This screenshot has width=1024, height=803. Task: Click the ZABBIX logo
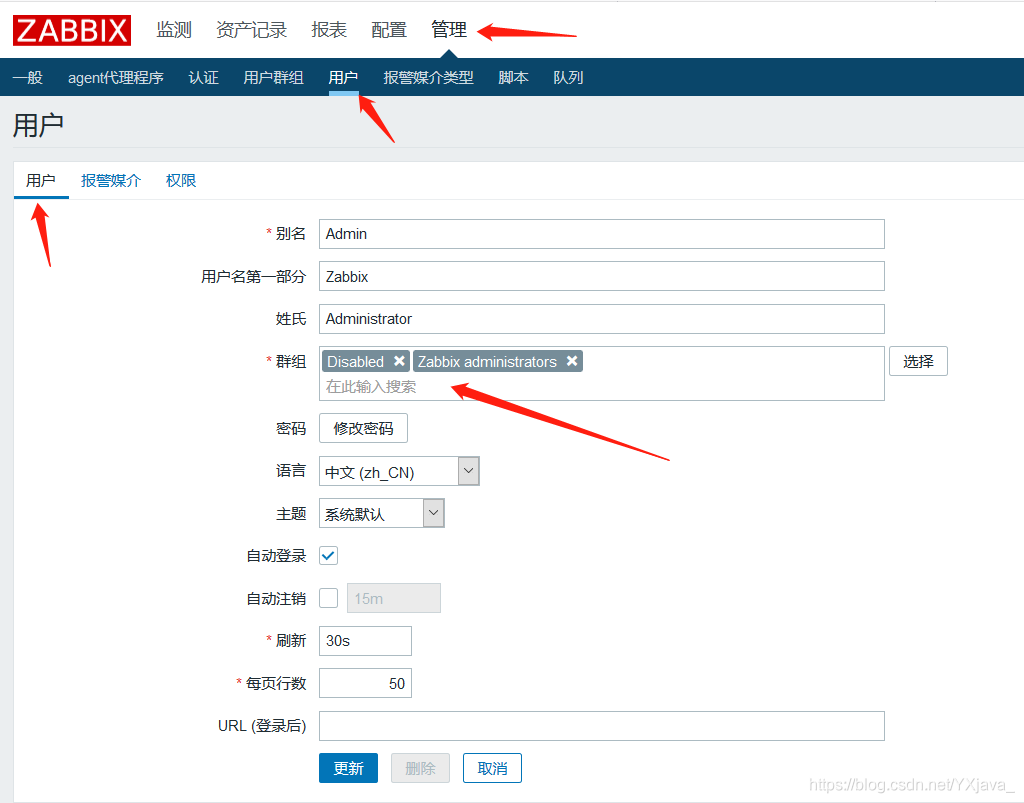[x=72, y=30]
